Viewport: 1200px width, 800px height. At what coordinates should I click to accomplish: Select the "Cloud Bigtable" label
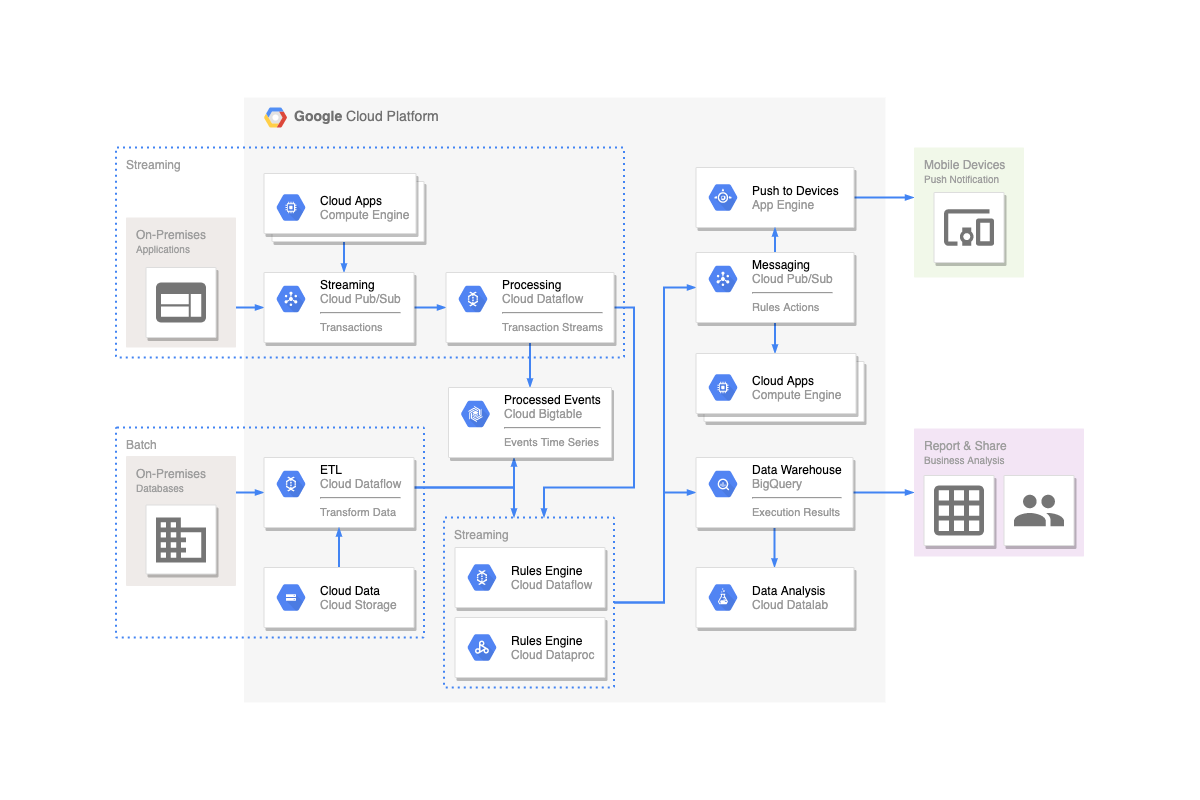pyautogui.click(x=543, y=414)
